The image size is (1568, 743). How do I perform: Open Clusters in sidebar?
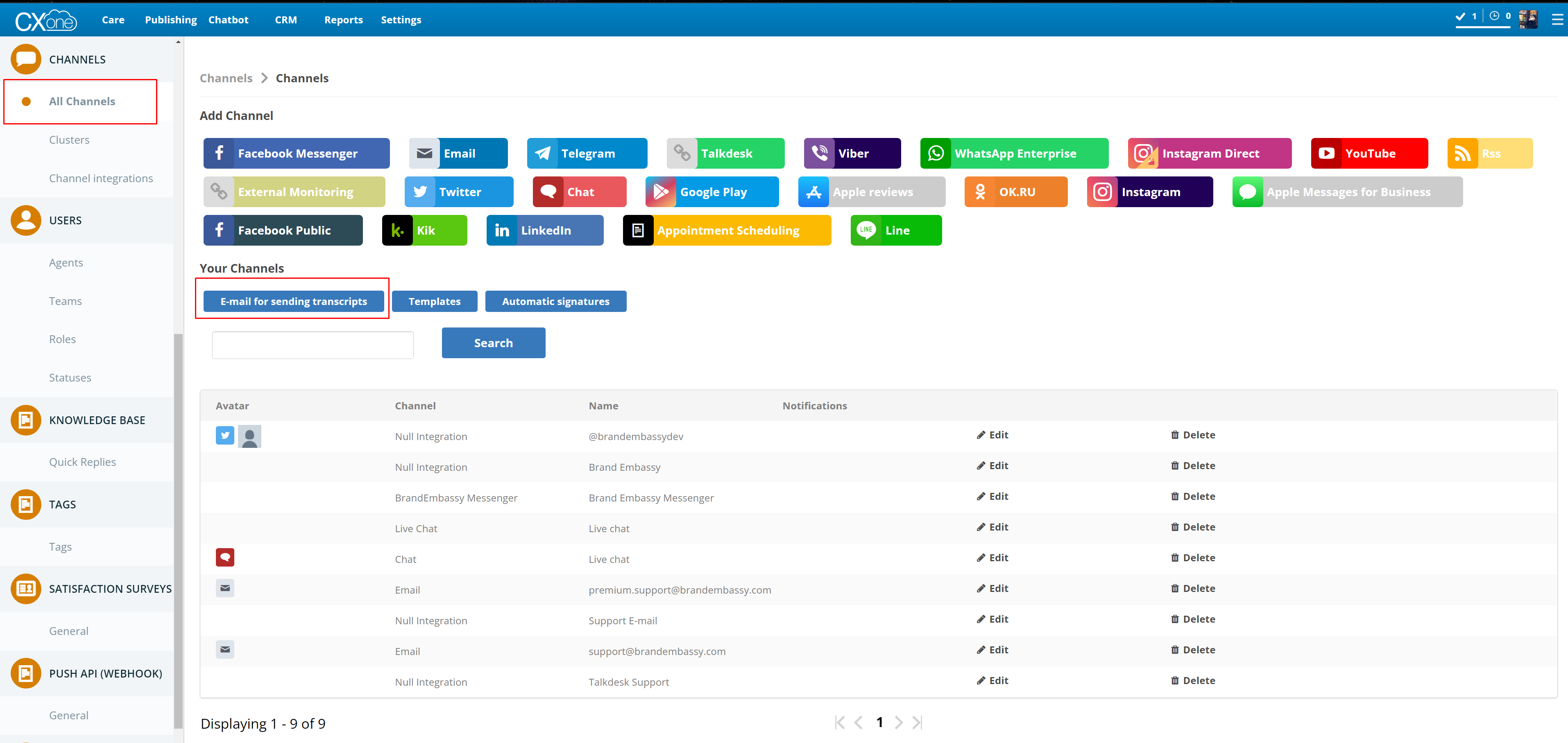coord(69,139)
